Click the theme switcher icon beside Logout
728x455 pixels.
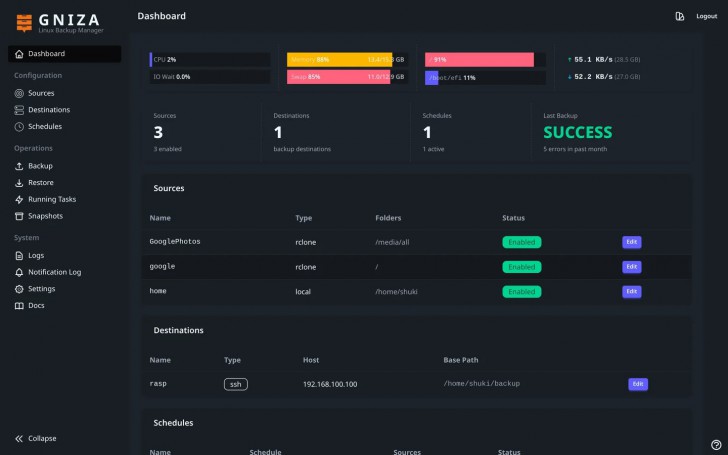[x=680, y=16]
